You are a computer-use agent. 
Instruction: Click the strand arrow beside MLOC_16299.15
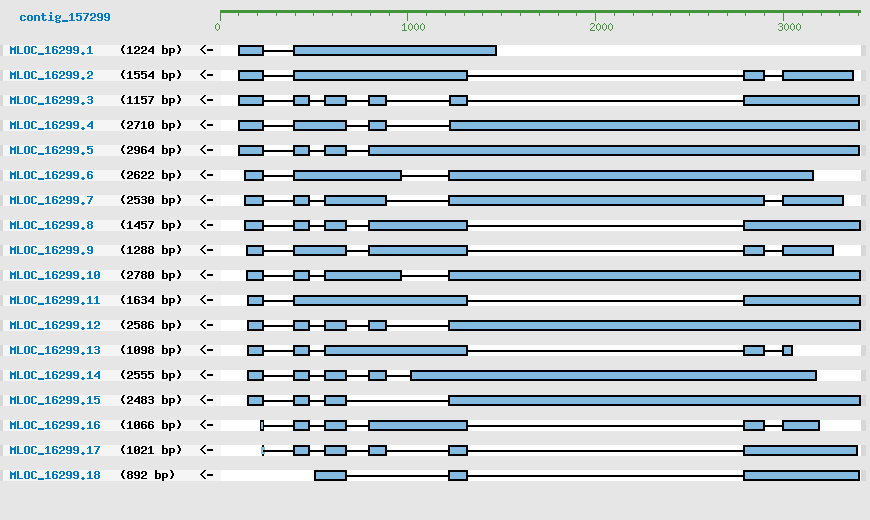point(206,400)
